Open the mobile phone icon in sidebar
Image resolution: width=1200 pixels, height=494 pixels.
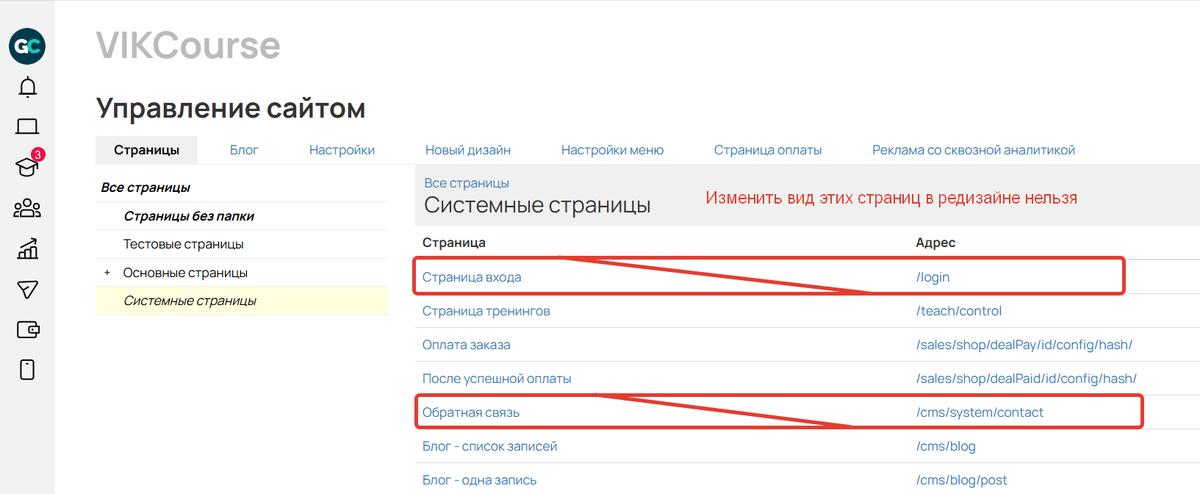click(x=27, y=369)
